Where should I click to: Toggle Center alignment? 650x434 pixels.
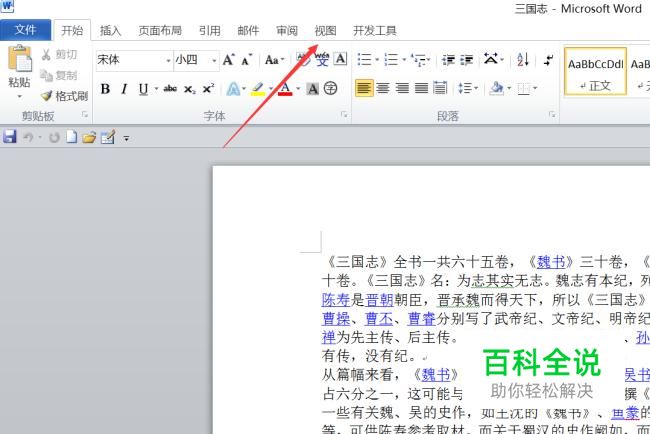383,88
